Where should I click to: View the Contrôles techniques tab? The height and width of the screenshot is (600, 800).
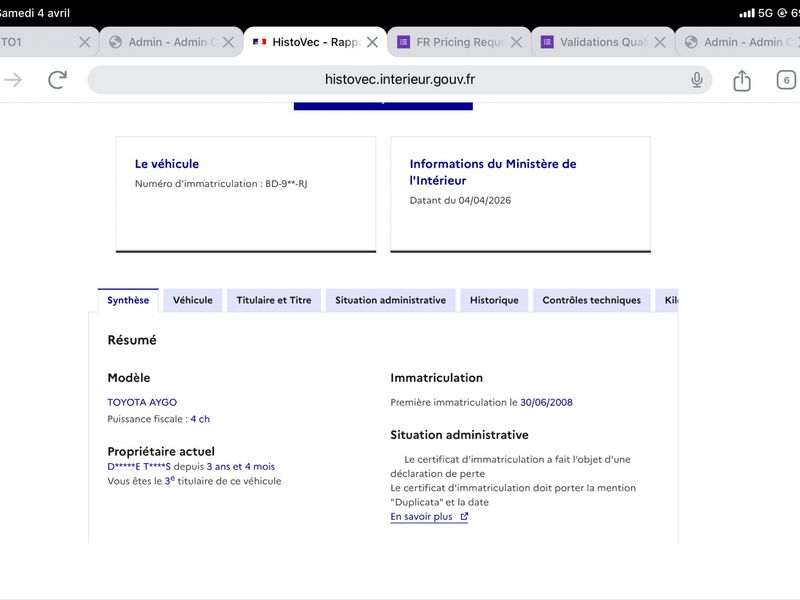591,300
